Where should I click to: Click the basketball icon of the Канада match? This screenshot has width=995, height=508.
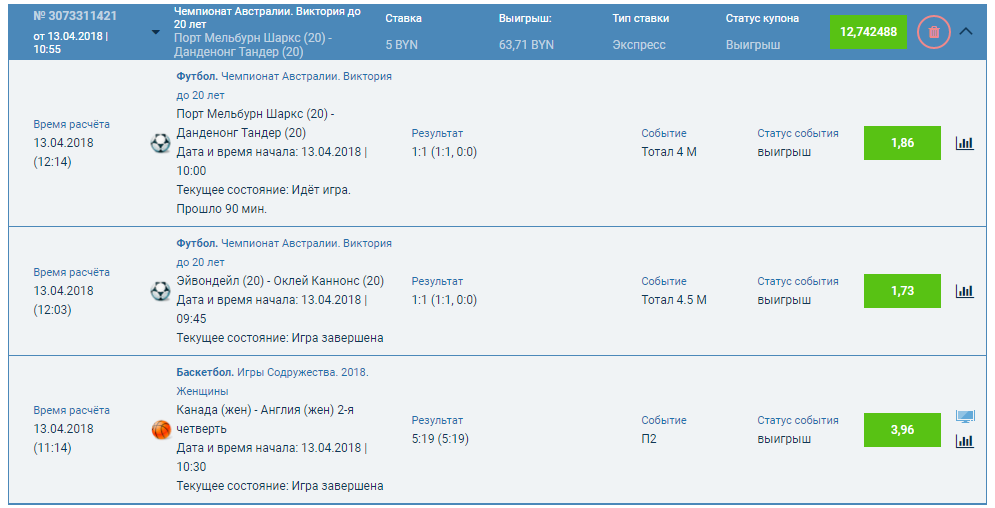pyautogui.click(x=162, y=430)
